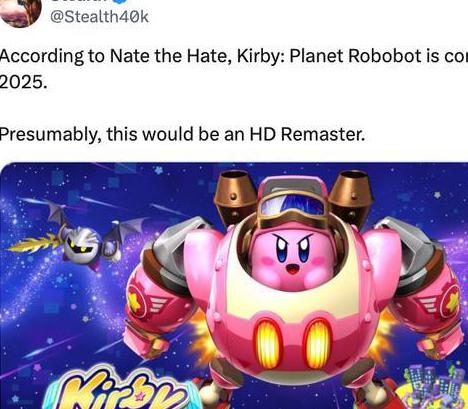This screenshot has height=409, width=468.
Task: Click the left glowing orange vent
Action: [x=268, y=343]
